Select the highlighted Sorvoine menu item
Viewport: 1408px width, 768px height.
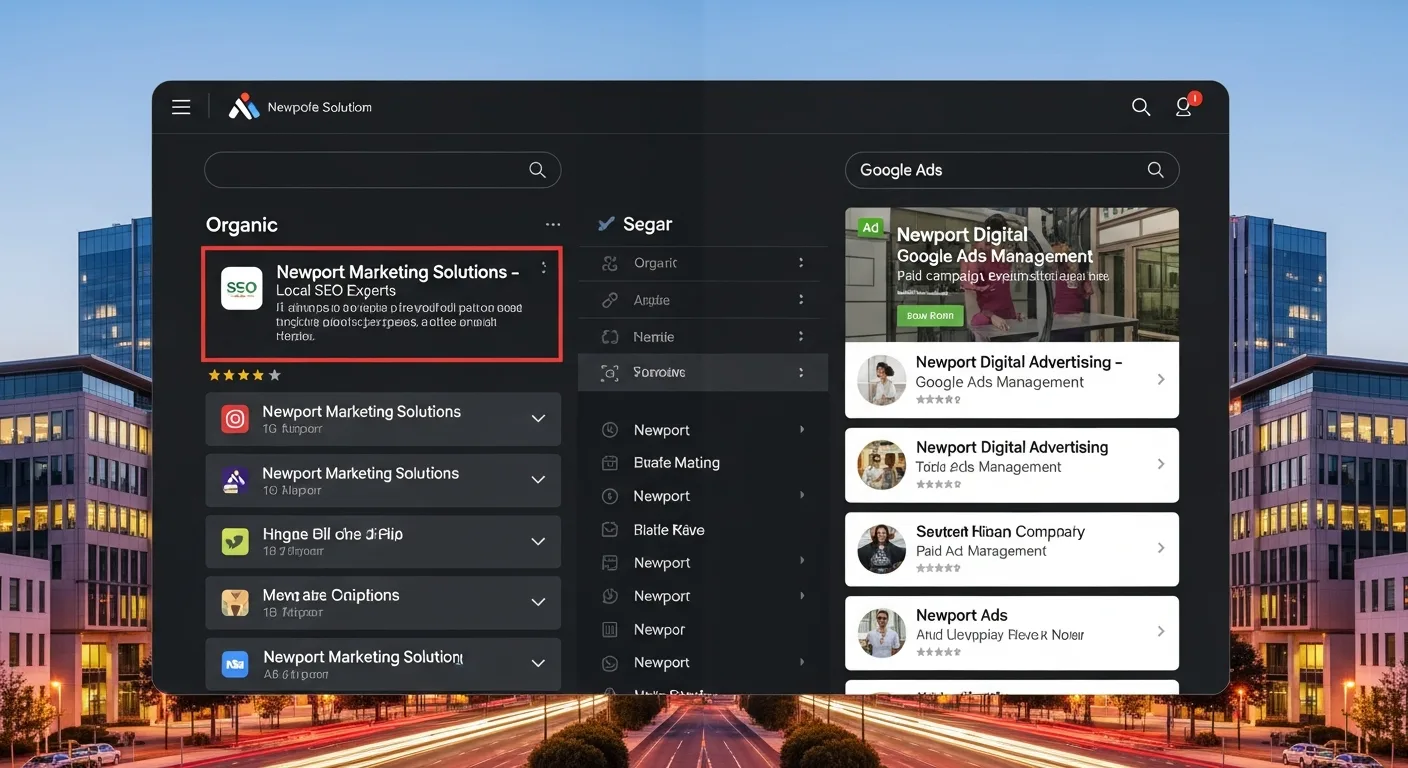[x=659, y=372]
